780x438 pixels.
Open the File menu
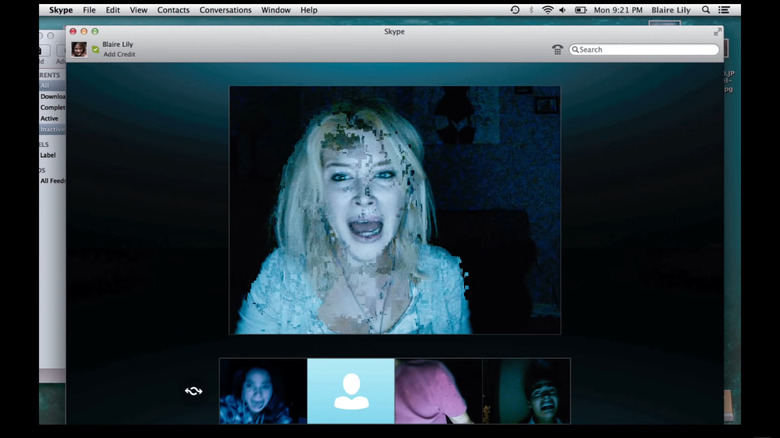click(89, 10)
